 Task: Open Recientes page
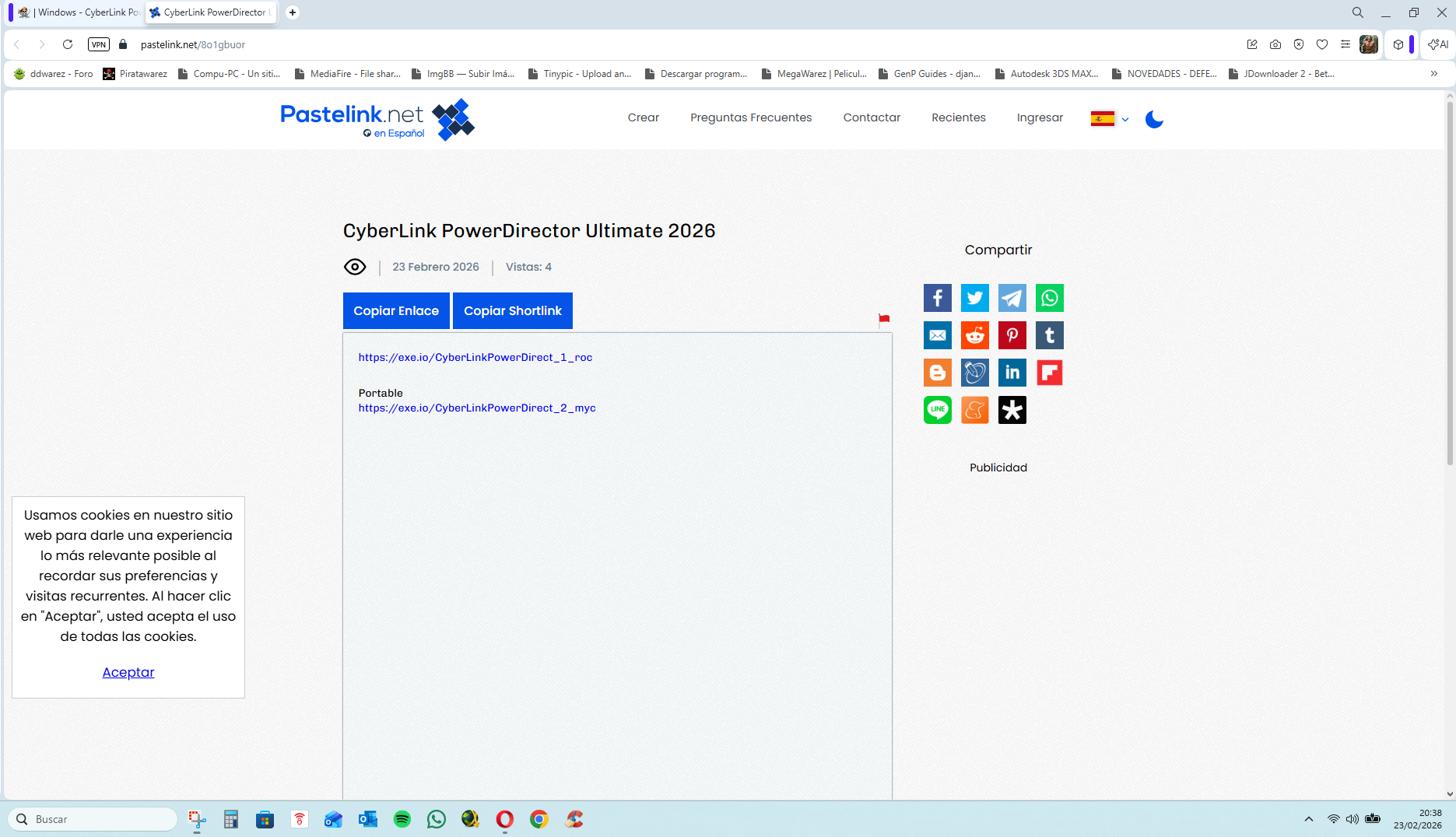959,117
